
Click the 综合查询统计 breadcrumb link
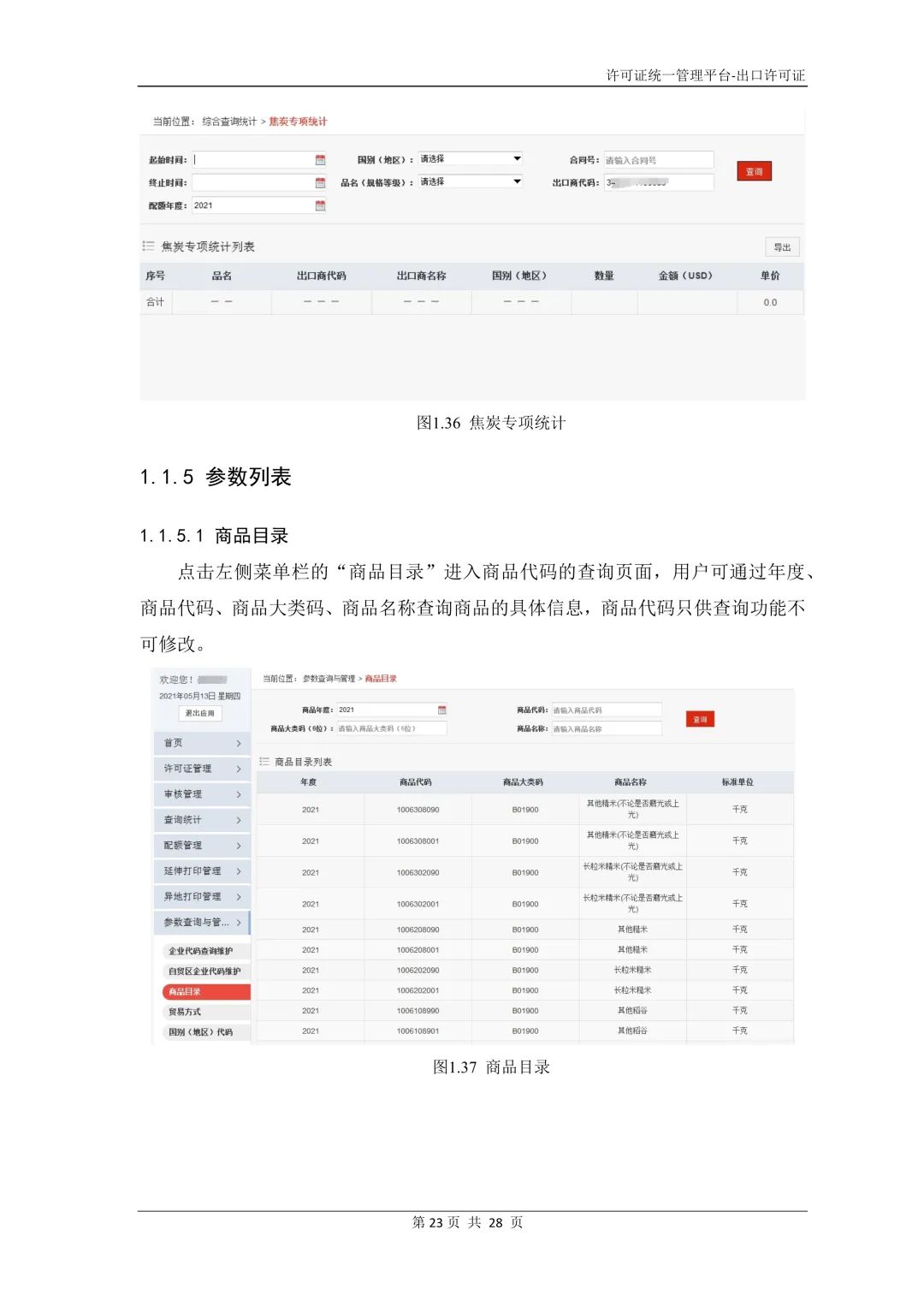[229, 122]
